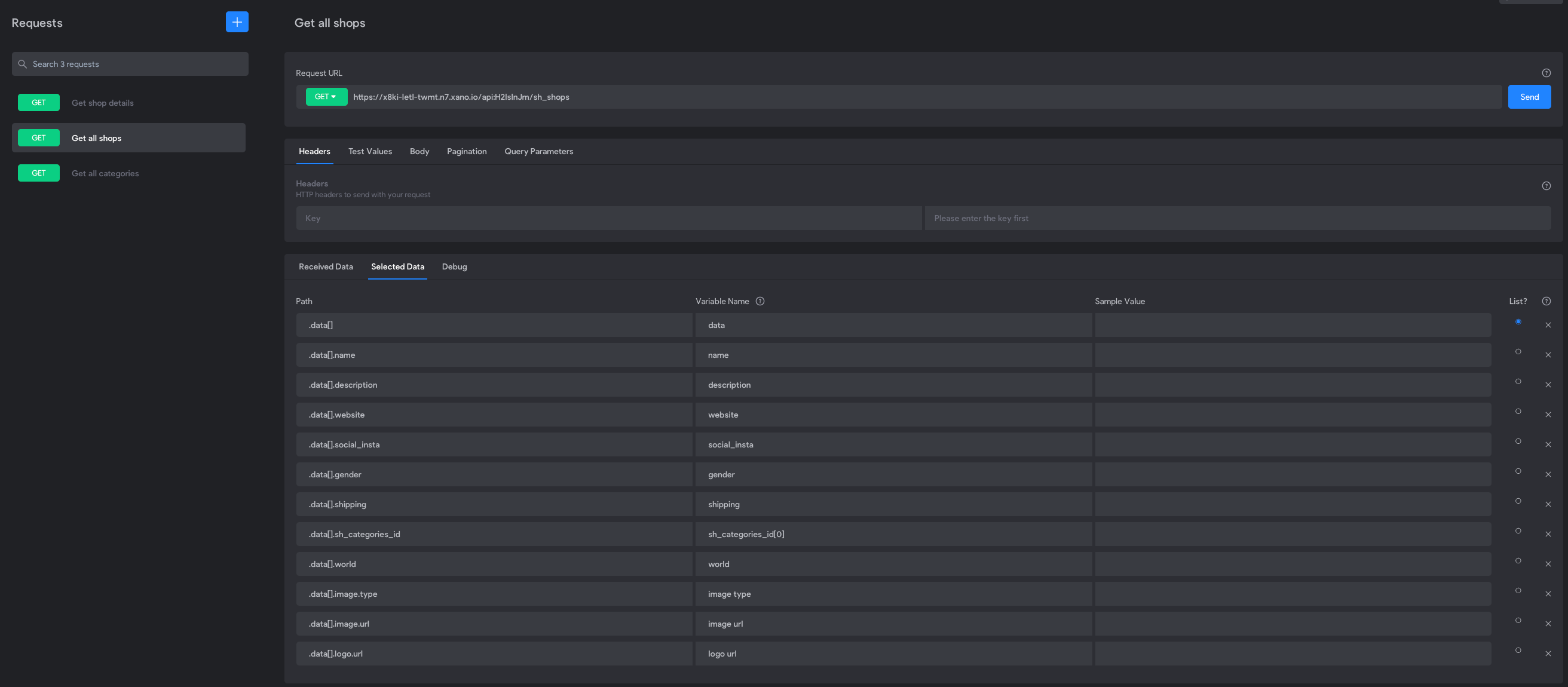Image resolution: width=1568 pixels, height=687 pixels.
Task: Open the Body tab
Action: [419, 152]
